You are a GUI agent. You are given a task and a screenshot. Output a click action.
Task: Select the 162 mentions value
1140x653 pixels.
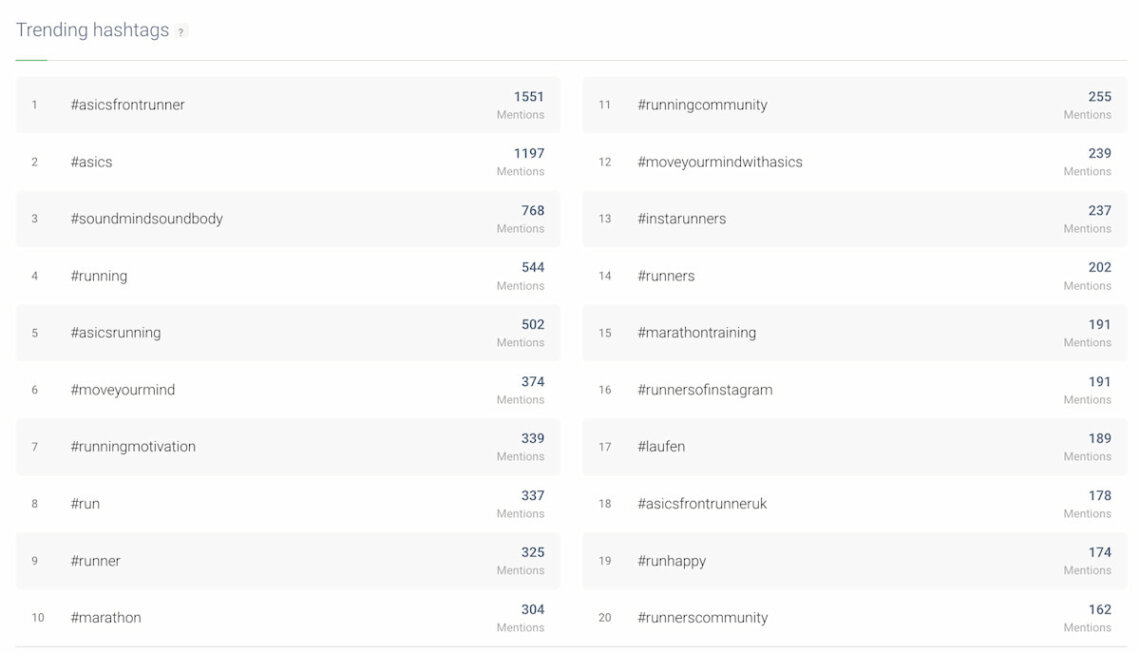[1099, 609]
